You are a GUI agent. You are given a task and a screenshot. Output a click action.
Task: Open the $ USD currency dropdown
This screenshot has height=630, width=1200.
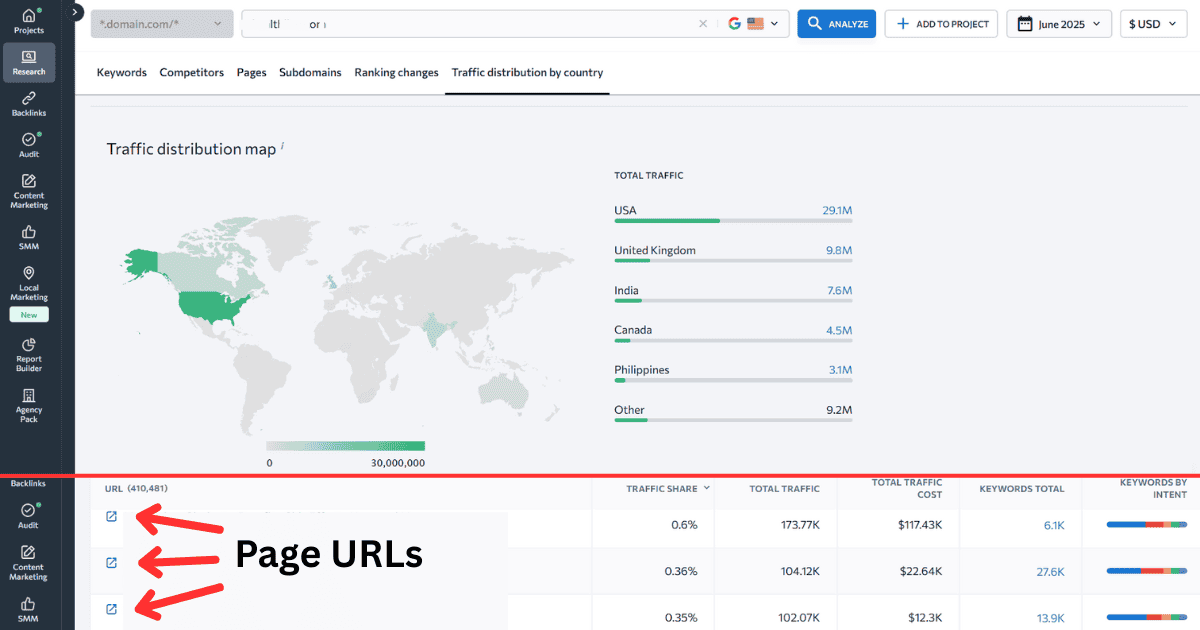point(1151,24)
